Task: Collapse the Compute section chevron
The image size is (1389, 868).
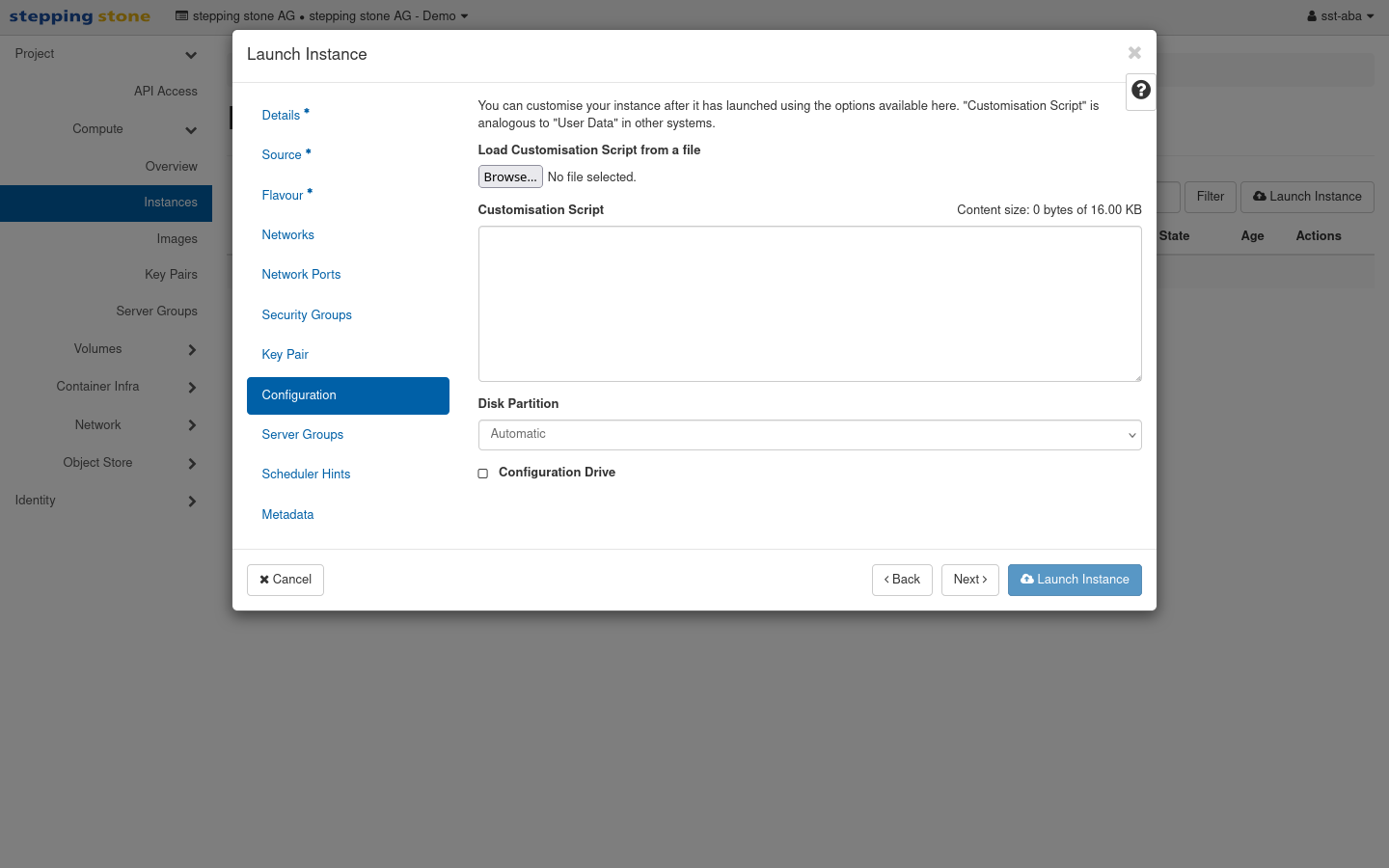Action: coord(191,130)
